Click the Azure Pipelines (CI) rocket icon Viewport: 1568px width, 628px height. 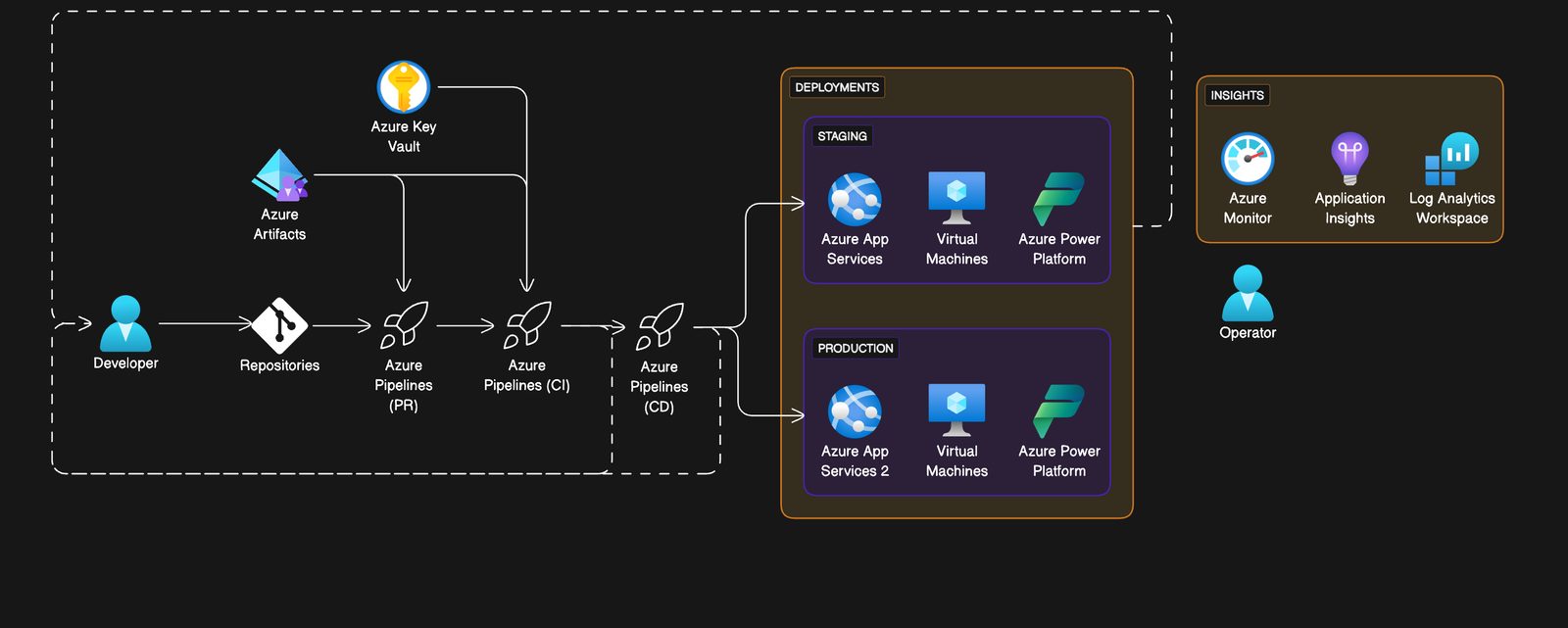tap(527, 325)
